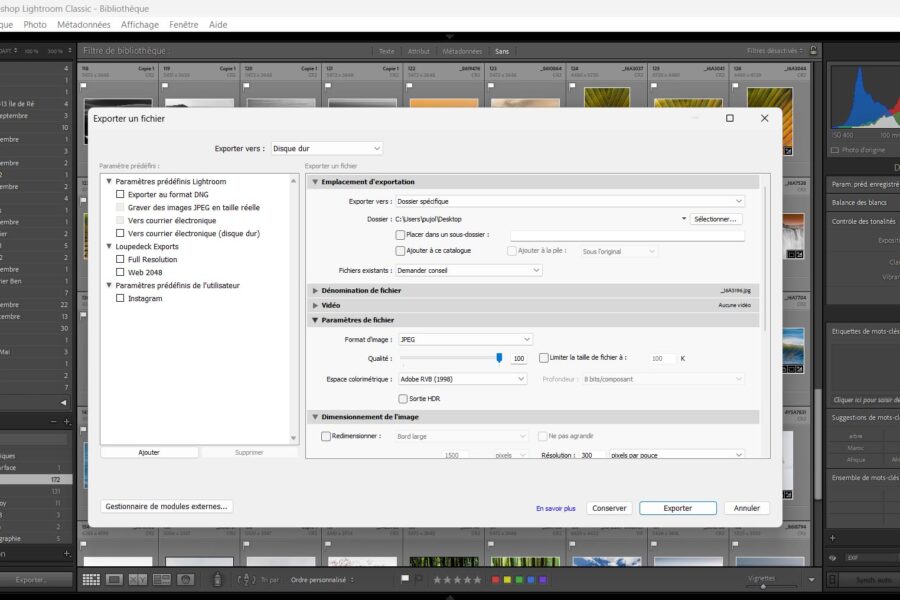Tick the 'Redimensionner' checkbox
The image size is (900, 600).
[326, 436]
